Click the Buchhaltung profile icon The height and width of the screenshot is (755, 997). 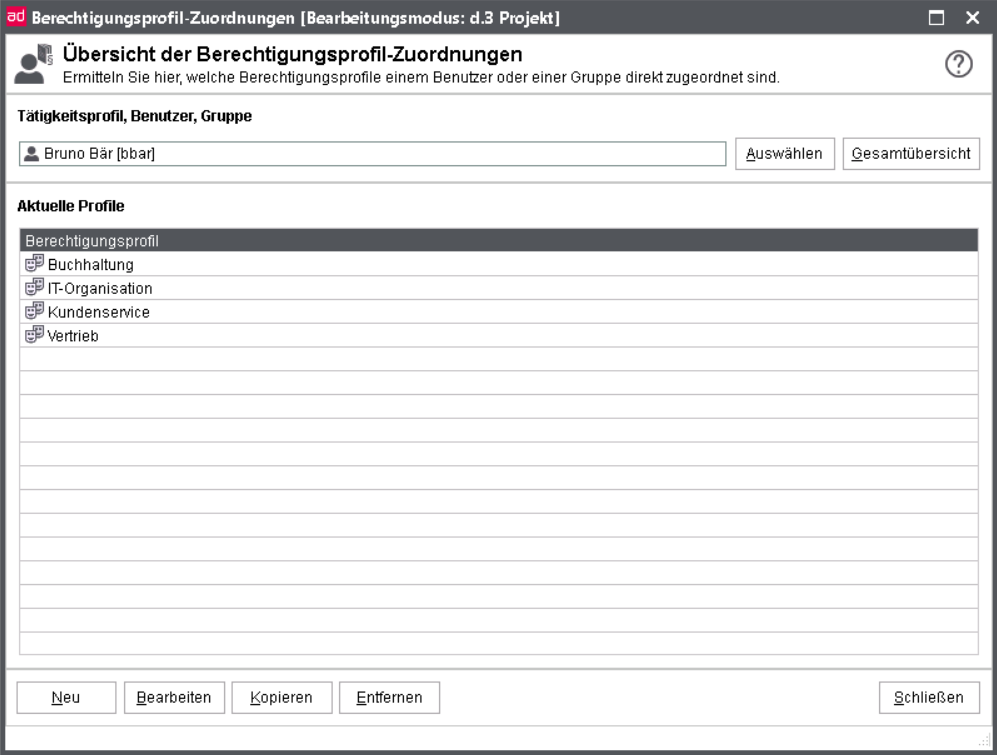coord(34,263)
